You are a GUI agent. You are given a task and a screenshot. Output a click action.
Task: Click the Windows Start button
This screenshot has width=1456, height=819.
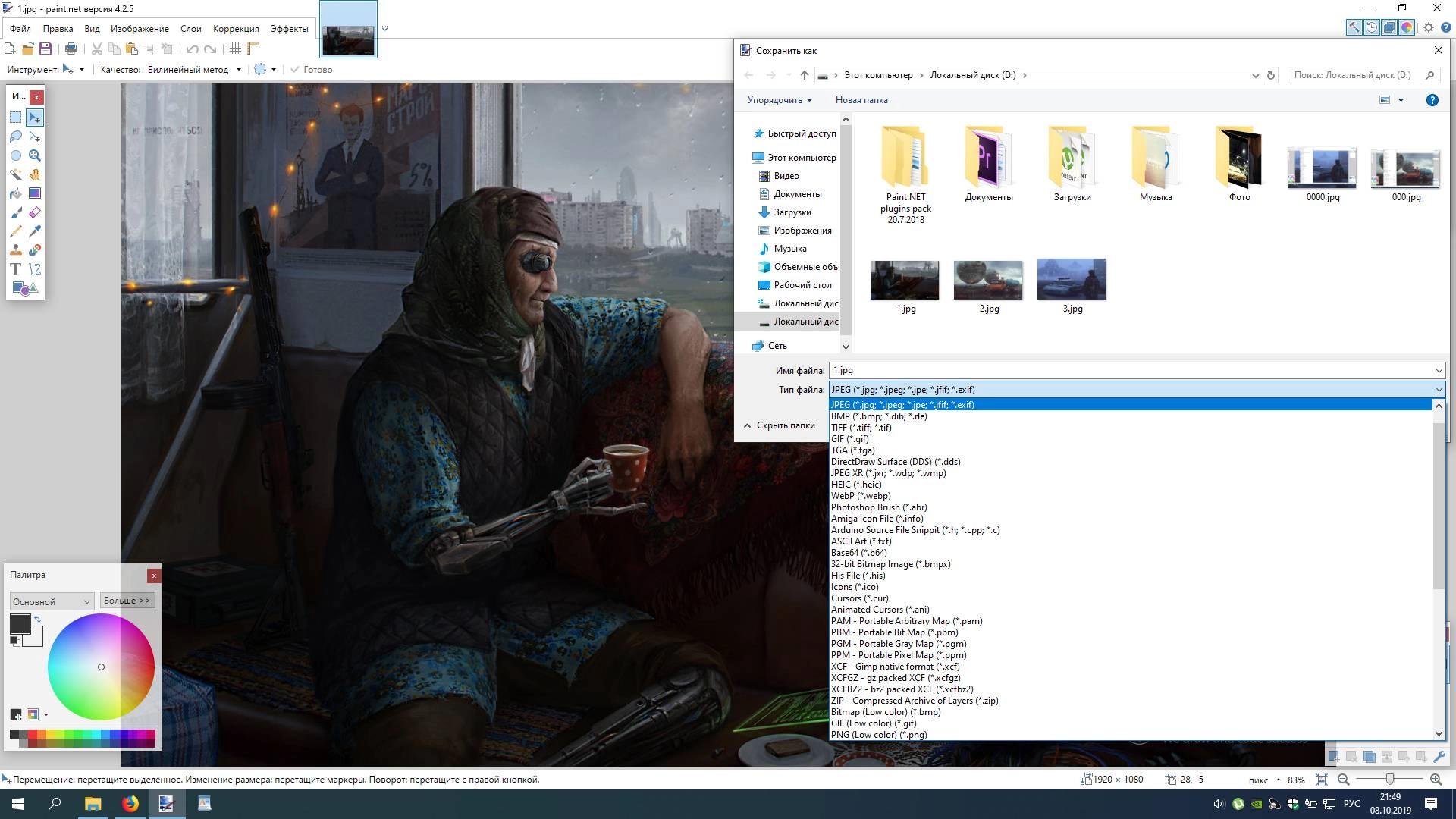pyautogui.click(x=18, y=804)
